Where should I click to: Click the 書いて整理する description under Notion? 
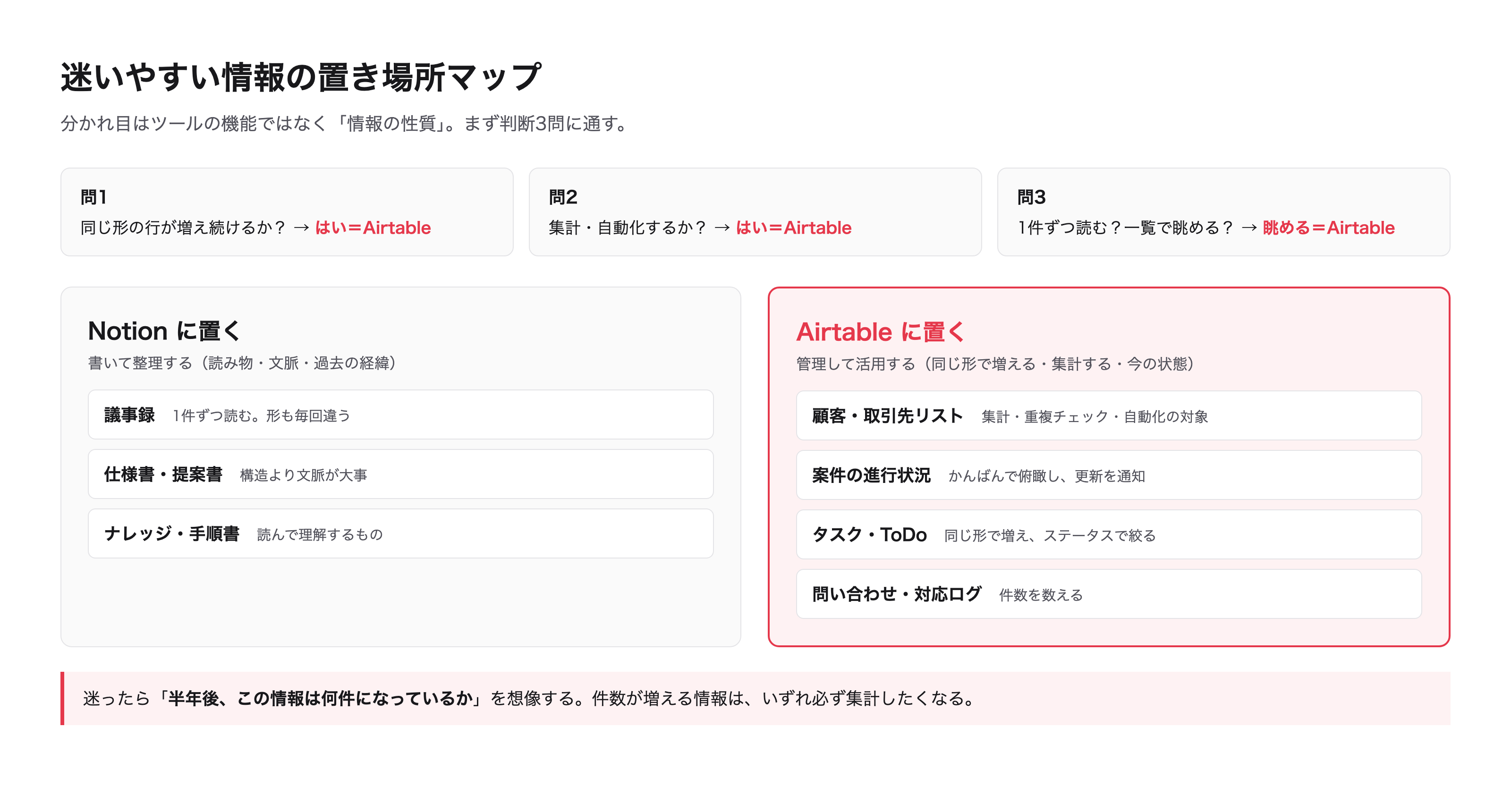[x=242, y=364]
